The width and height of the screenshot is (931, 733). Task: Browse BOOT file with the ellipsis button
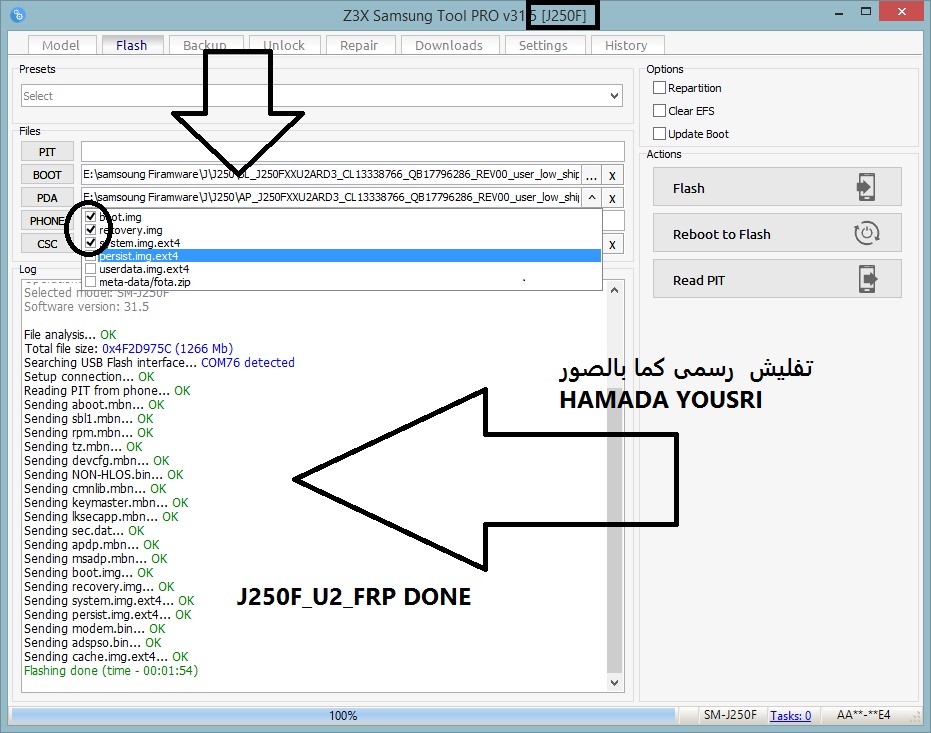[x=591, y=175]
